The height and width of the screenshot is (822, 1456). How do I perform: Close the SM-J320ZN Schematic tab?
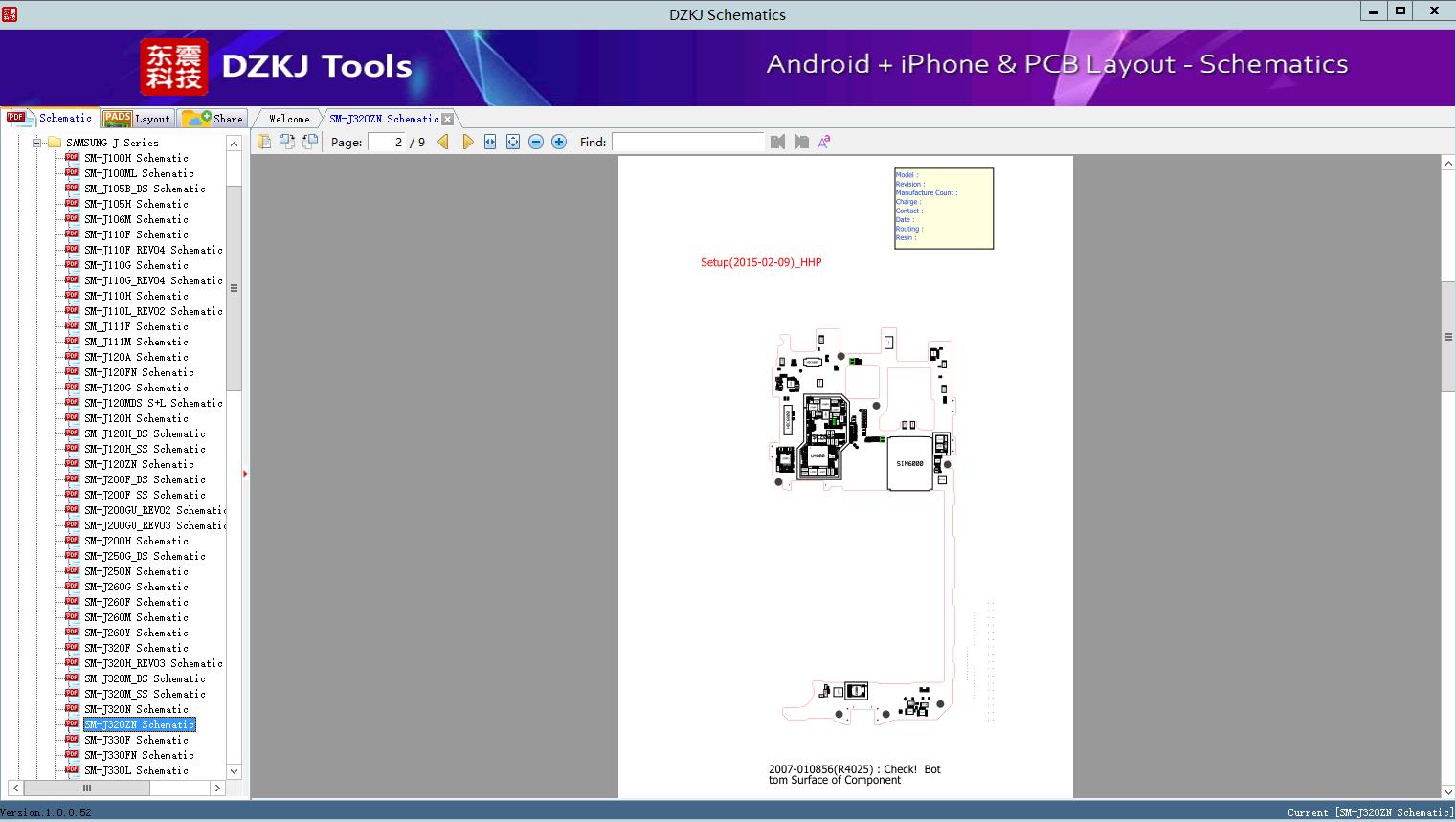[447, 119]
